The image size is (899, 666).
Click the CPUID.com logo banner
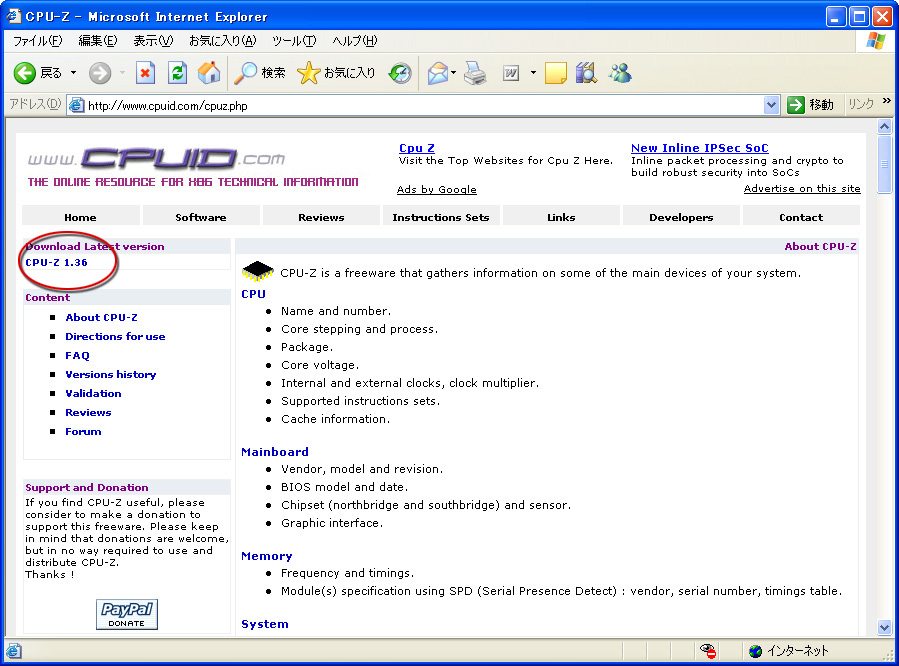click(193, 167)
